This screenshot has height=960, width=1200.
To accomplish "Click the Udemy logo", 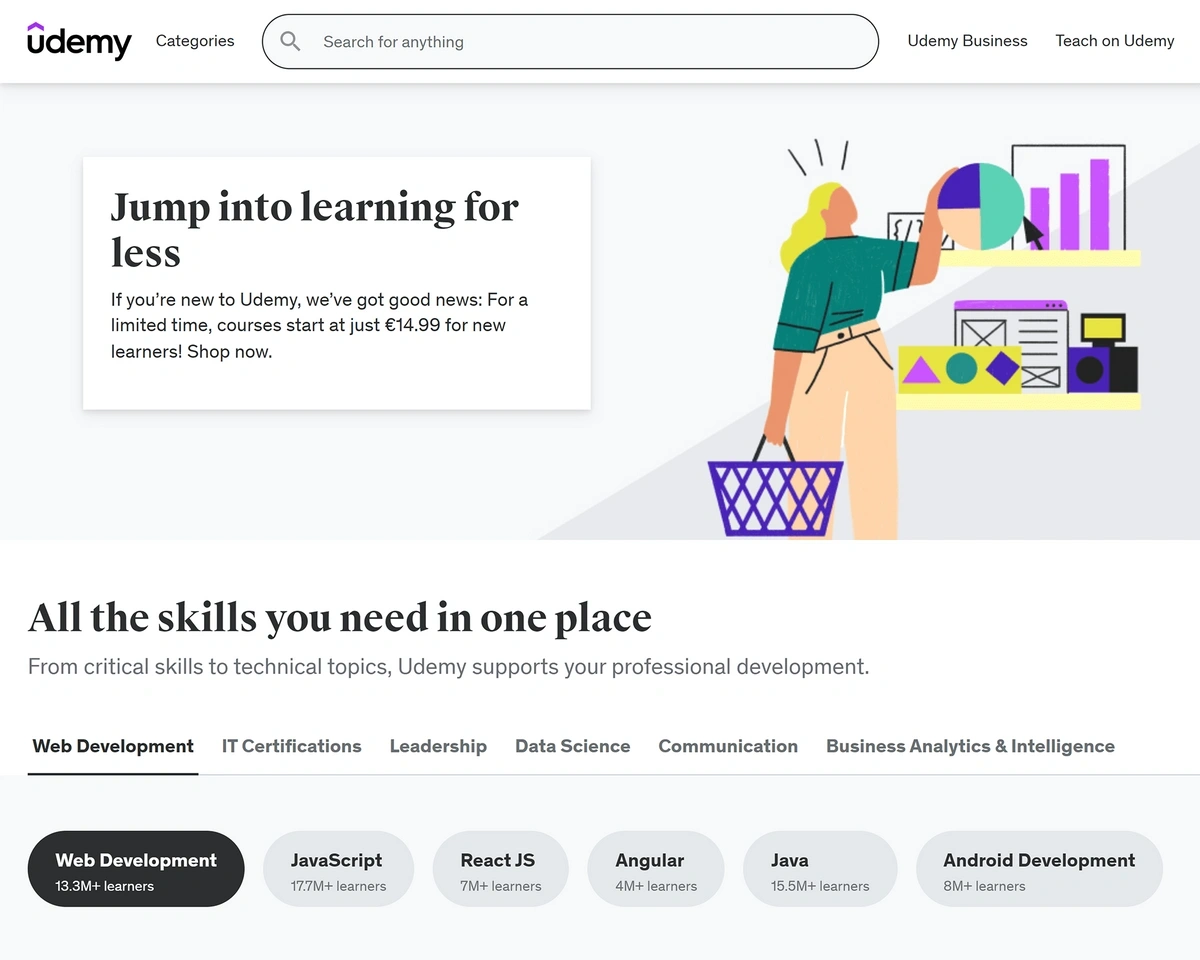I will click(79, 41).
